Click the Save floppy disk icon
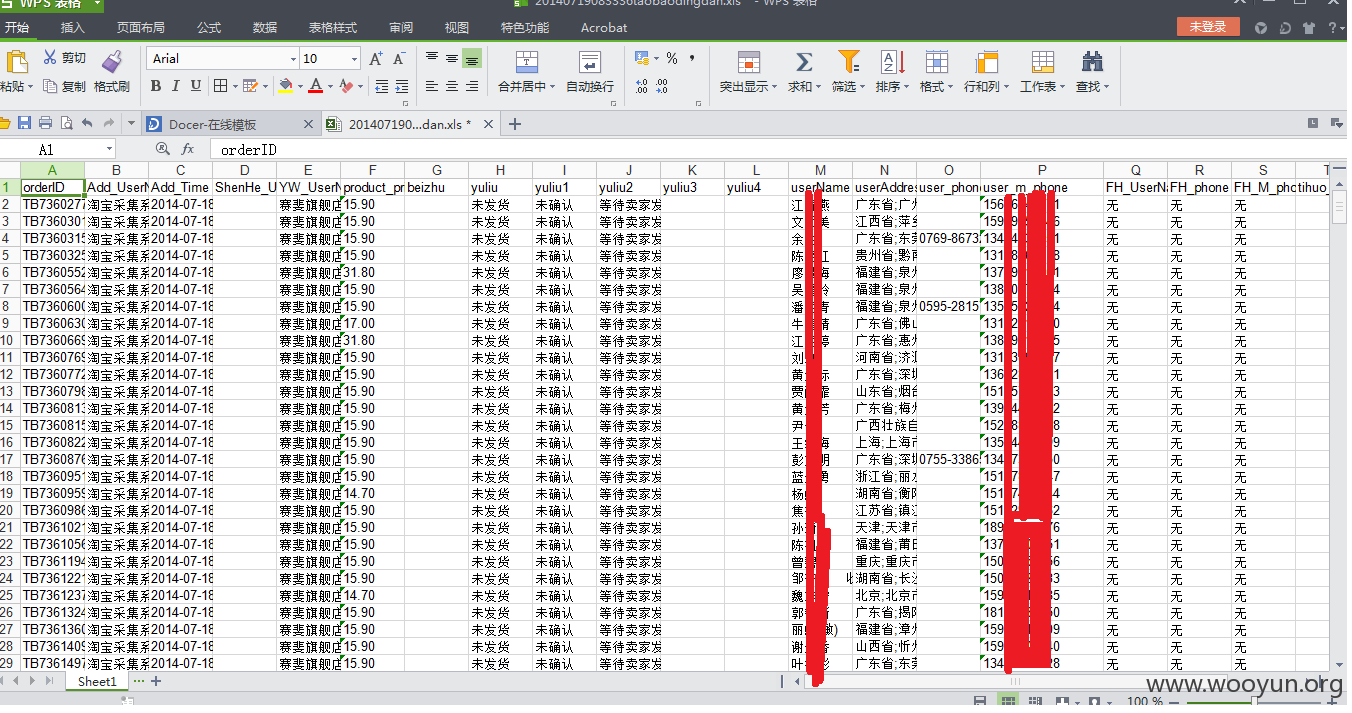The image size is (1352, 713). coord(24,123)
